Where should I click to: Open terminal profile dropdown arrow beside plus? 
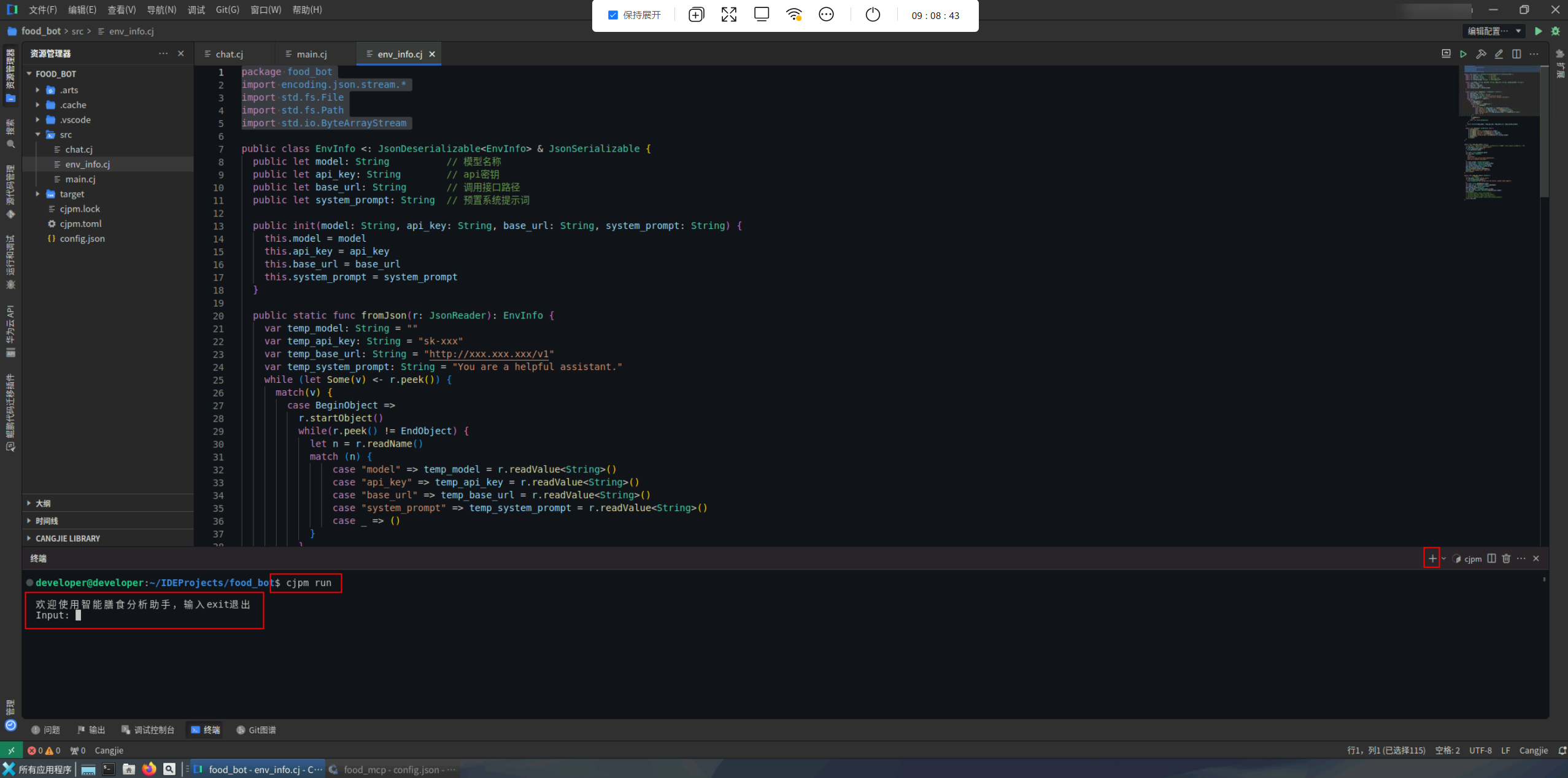[x=1443, y=558]
